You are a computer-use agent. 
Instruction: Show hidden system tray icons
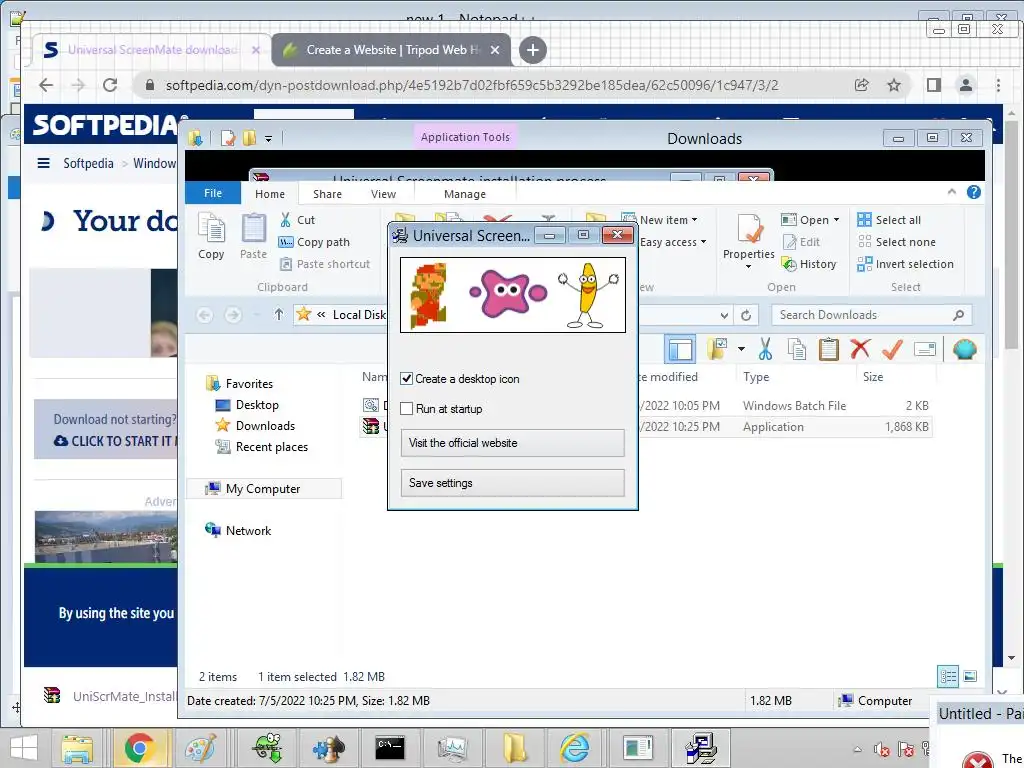(x=857, y=750)
